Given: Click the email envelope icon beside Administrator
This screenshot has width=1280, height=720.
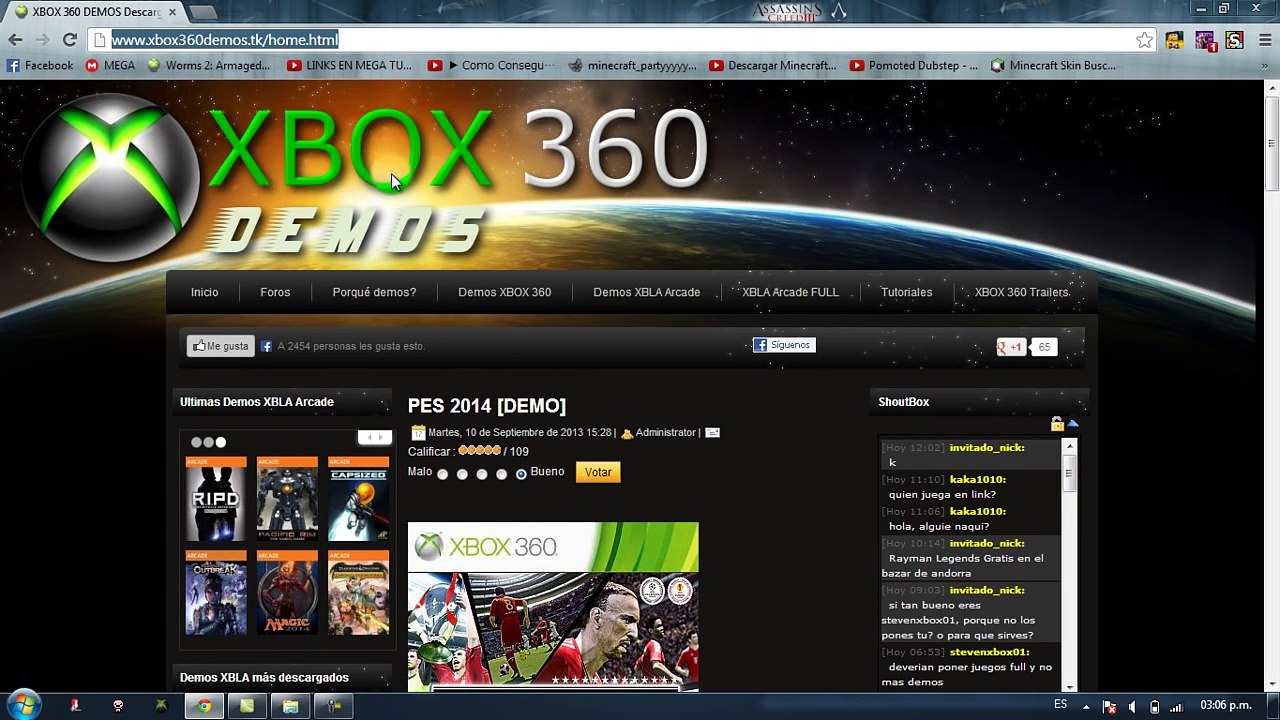Looking at the screenshot, I should [x=712, y=433].
